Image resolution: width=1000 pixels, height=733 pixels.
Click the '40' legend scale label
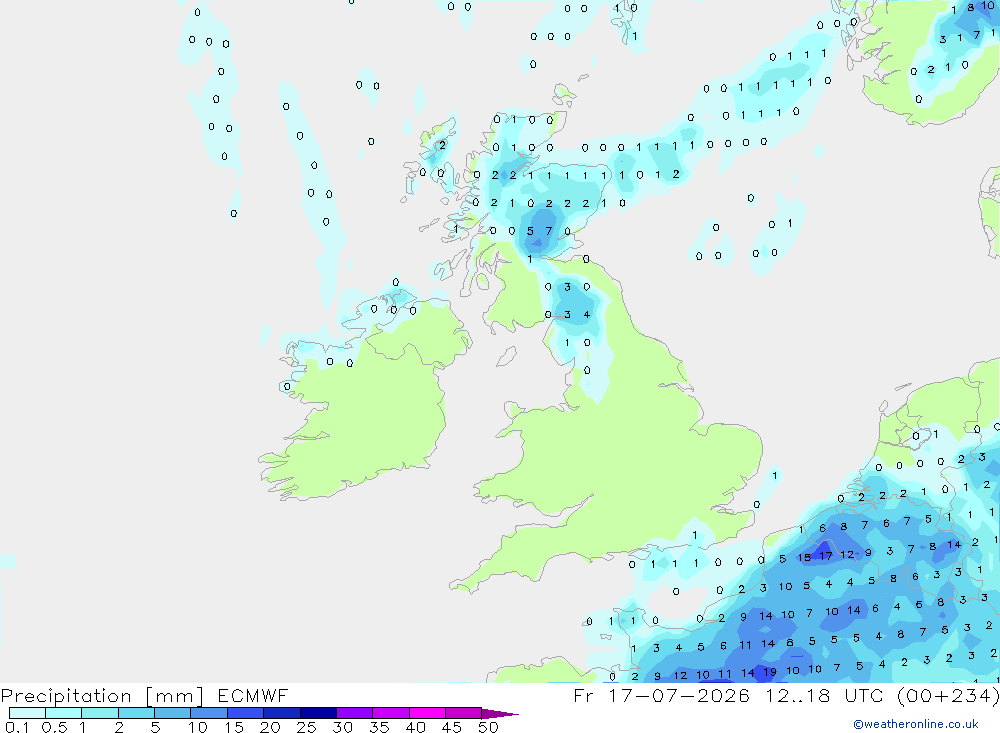[415, 727]
